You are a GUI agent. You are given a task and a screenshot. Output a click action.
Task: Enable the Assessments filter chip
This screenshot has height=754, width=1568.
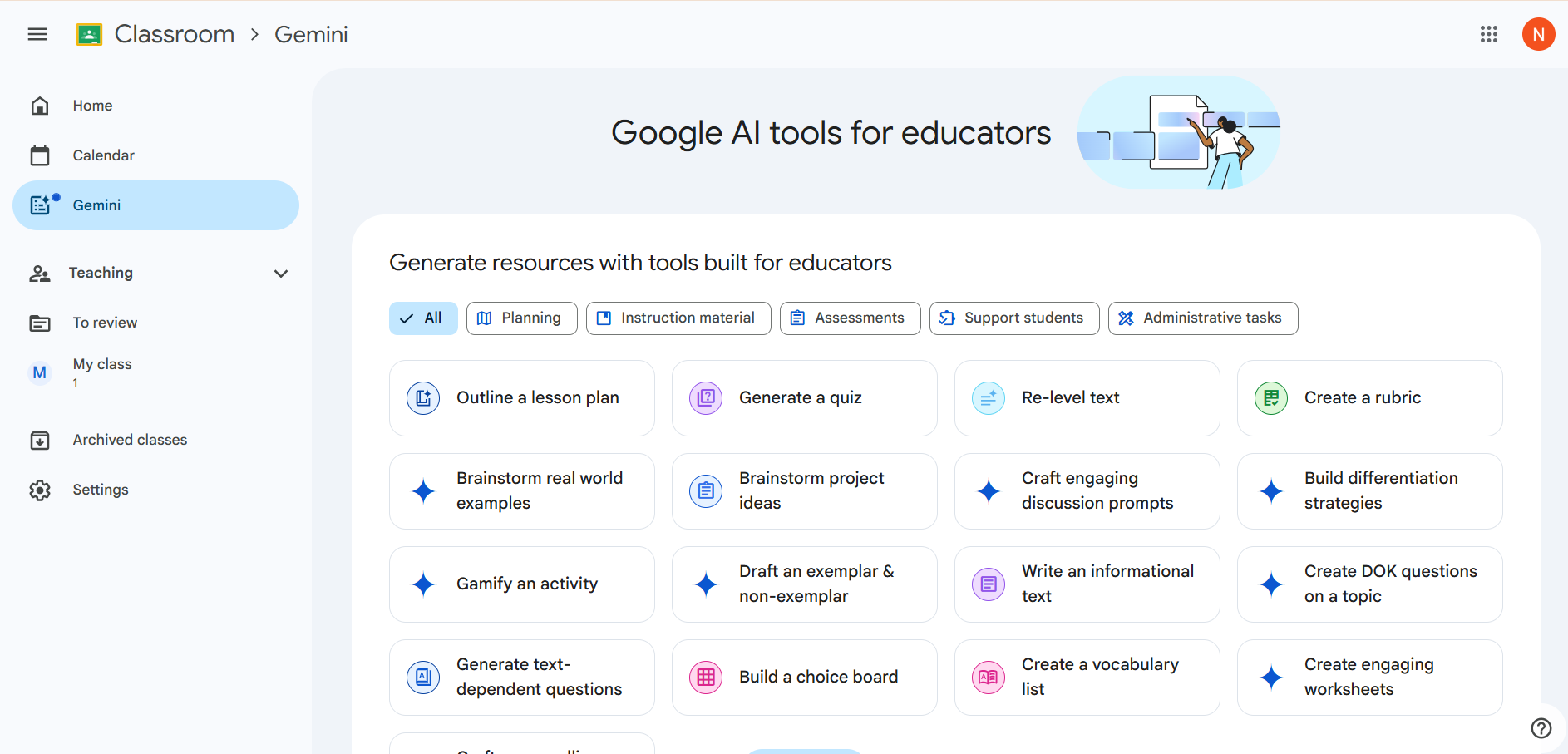[x=849, y=318]
